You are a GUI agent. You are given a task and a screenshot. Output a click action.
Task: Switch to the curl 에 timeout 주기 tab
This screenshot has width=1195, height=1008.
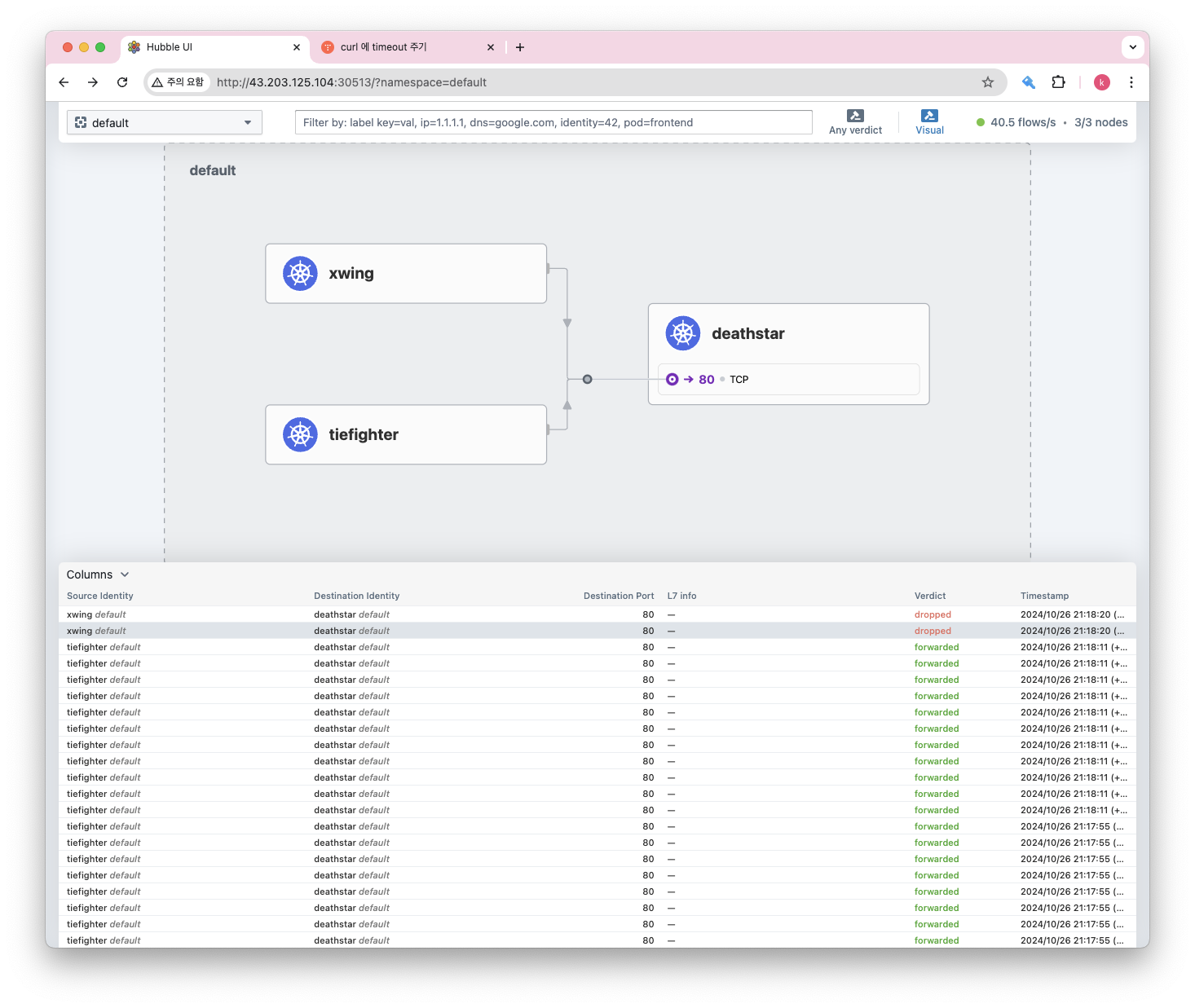408,47
